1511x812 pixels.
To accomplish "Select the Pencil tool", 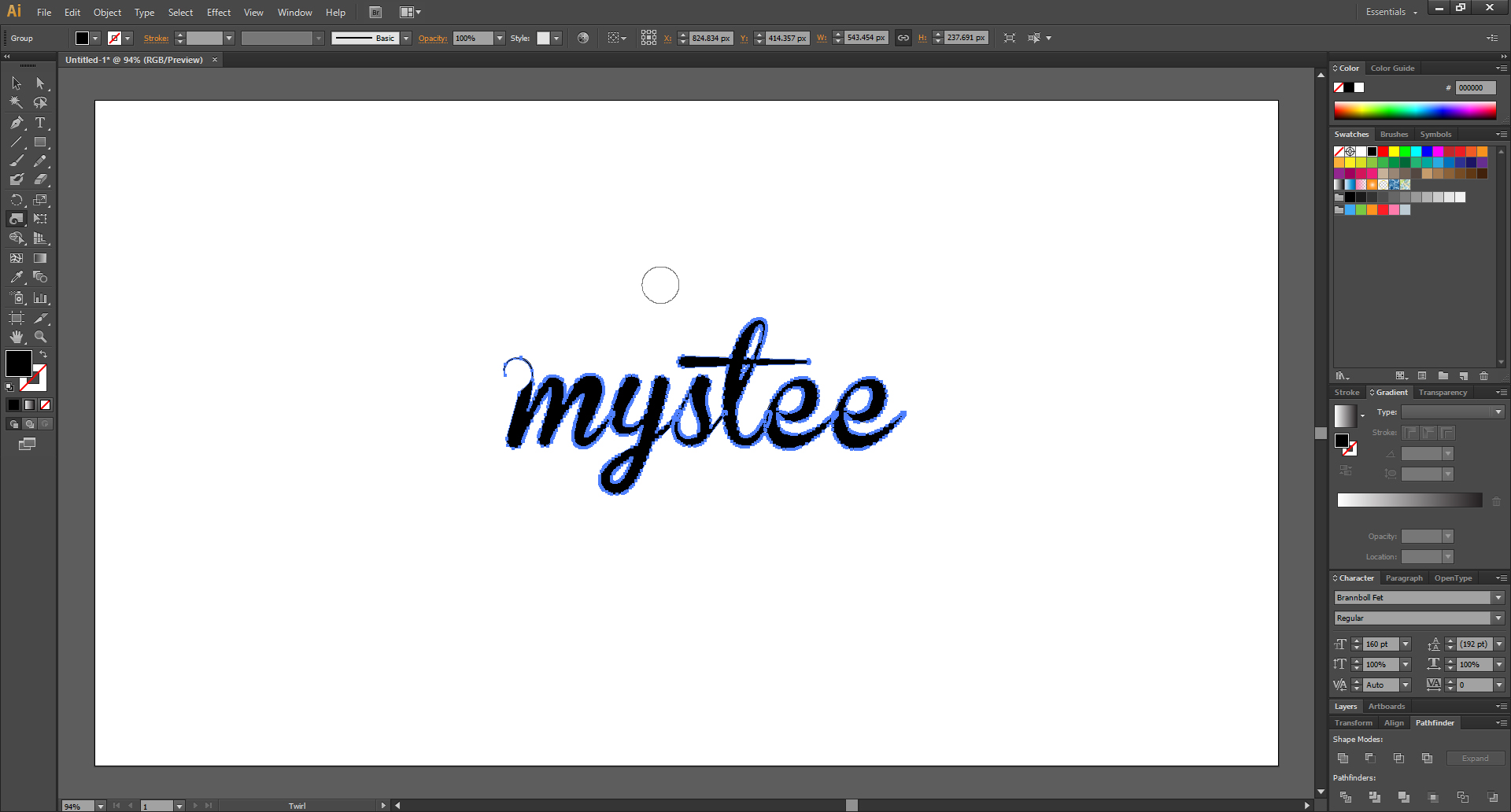I will click(x=40, y=161).
